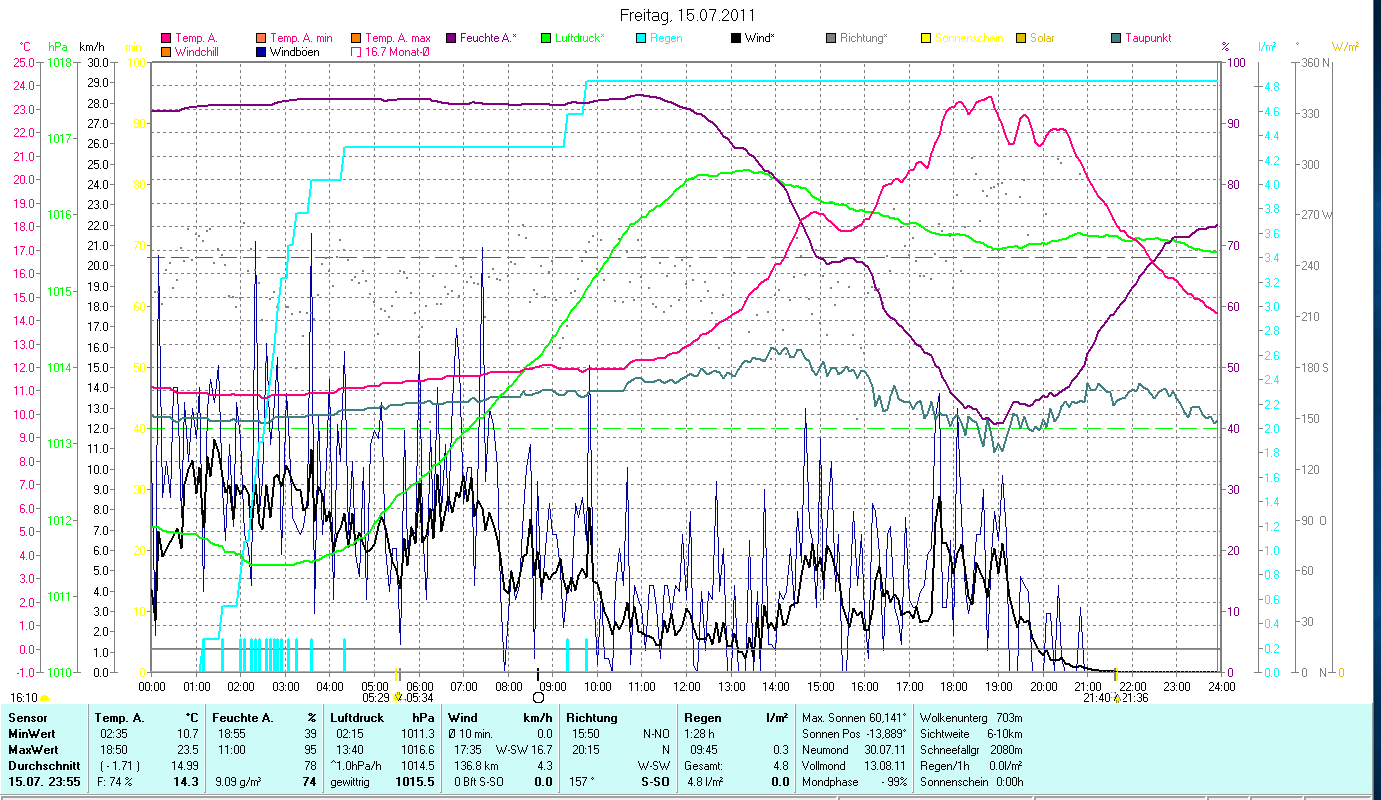Click the cyan Regen legend swatch
This screenshot has height=800, width=1381.
click(641, 38)
